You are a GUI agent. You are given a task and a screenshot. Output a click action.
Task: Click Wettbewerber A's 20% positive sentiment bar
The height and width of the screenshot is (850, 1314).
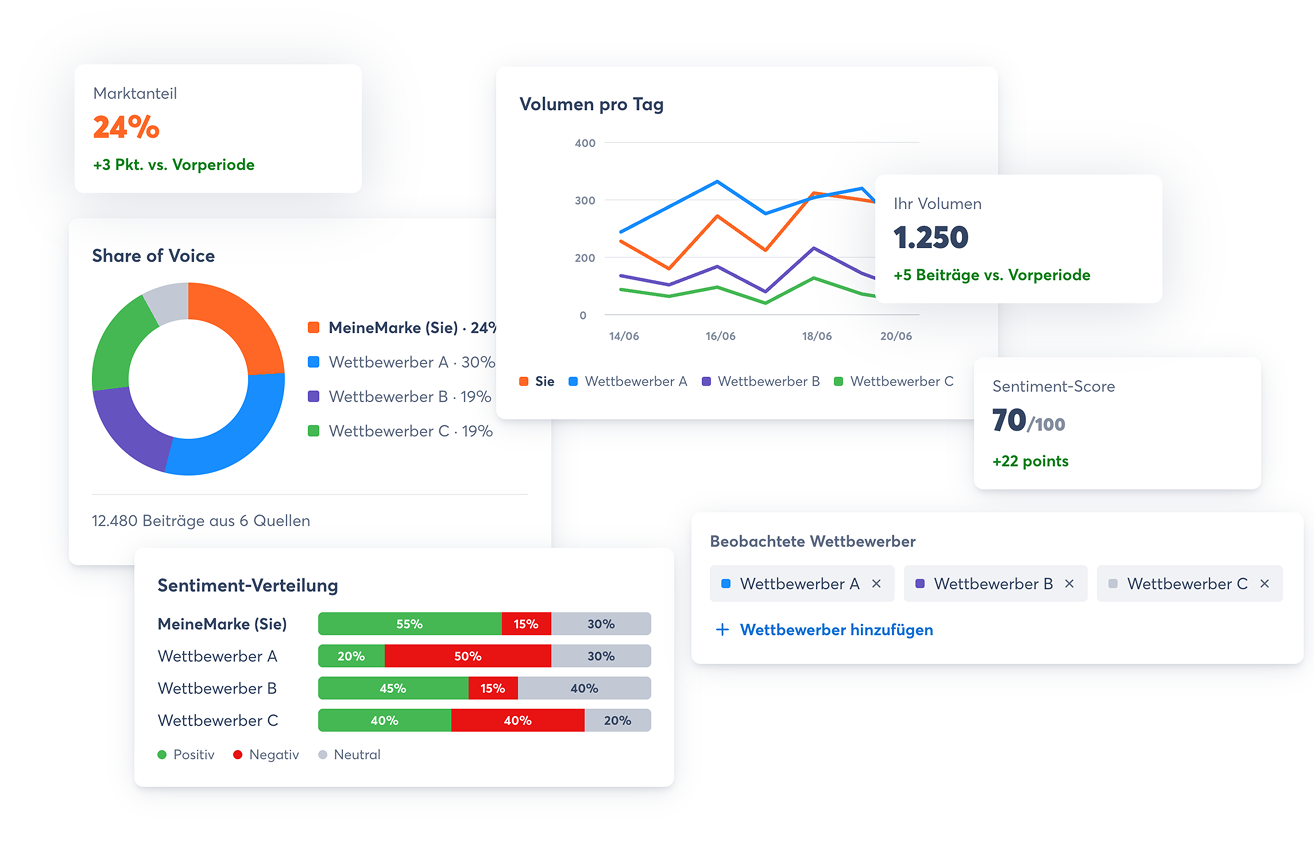351,656
